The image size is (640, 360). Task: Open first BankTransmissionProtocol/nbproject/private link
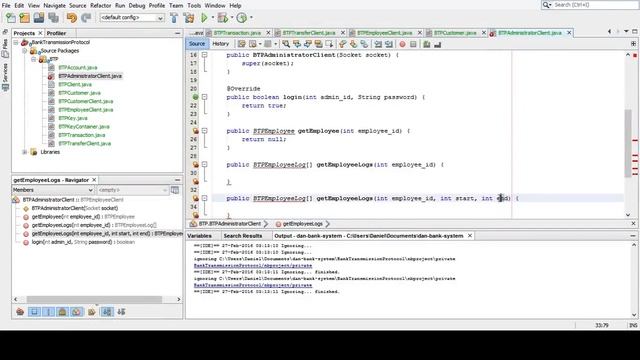click(253, 266)
